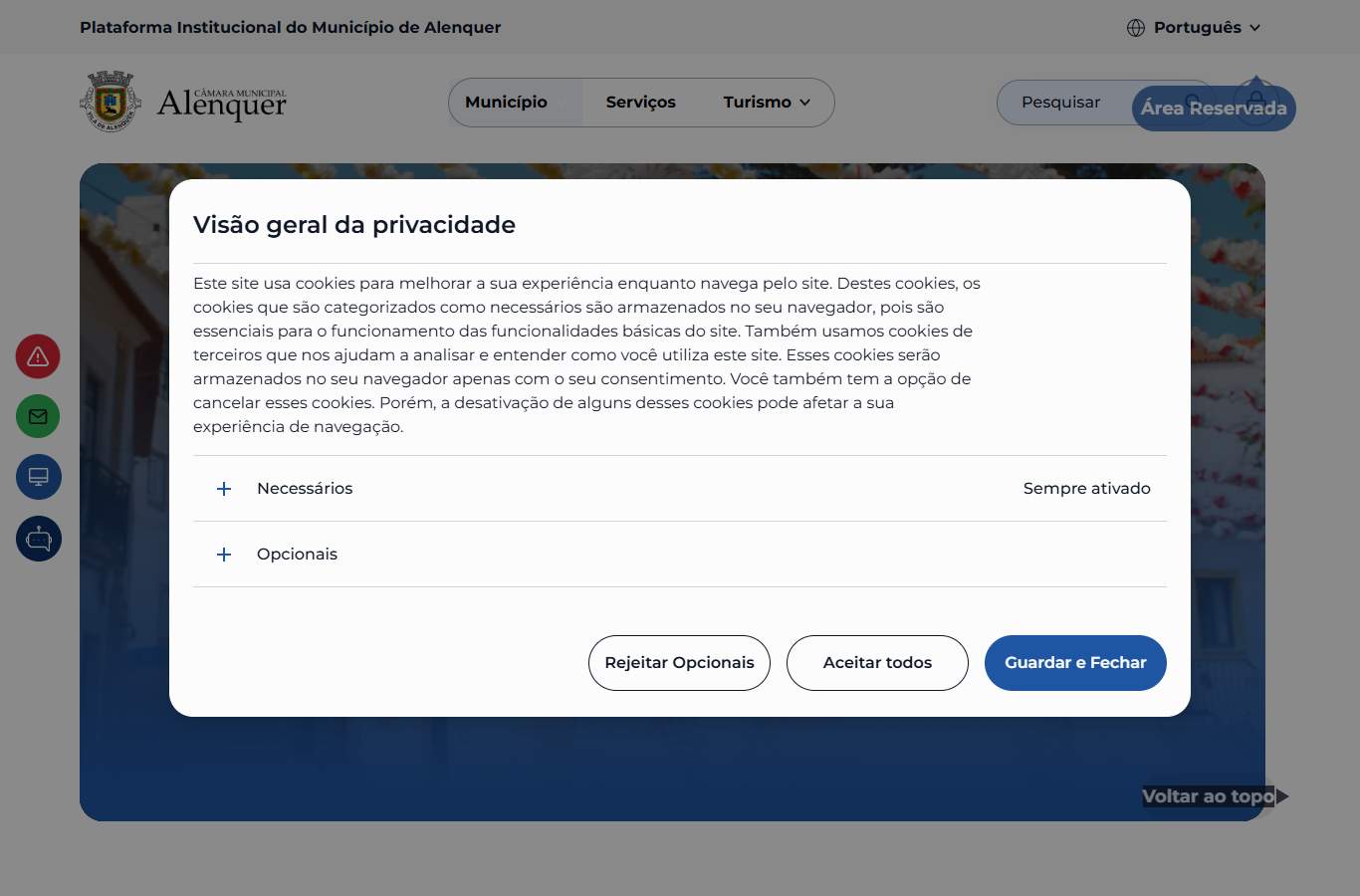The width and height of the screenshot is (1360, 896).
Task: Click the Rejeitar Opcionais button
Action: tap(679, 663)
